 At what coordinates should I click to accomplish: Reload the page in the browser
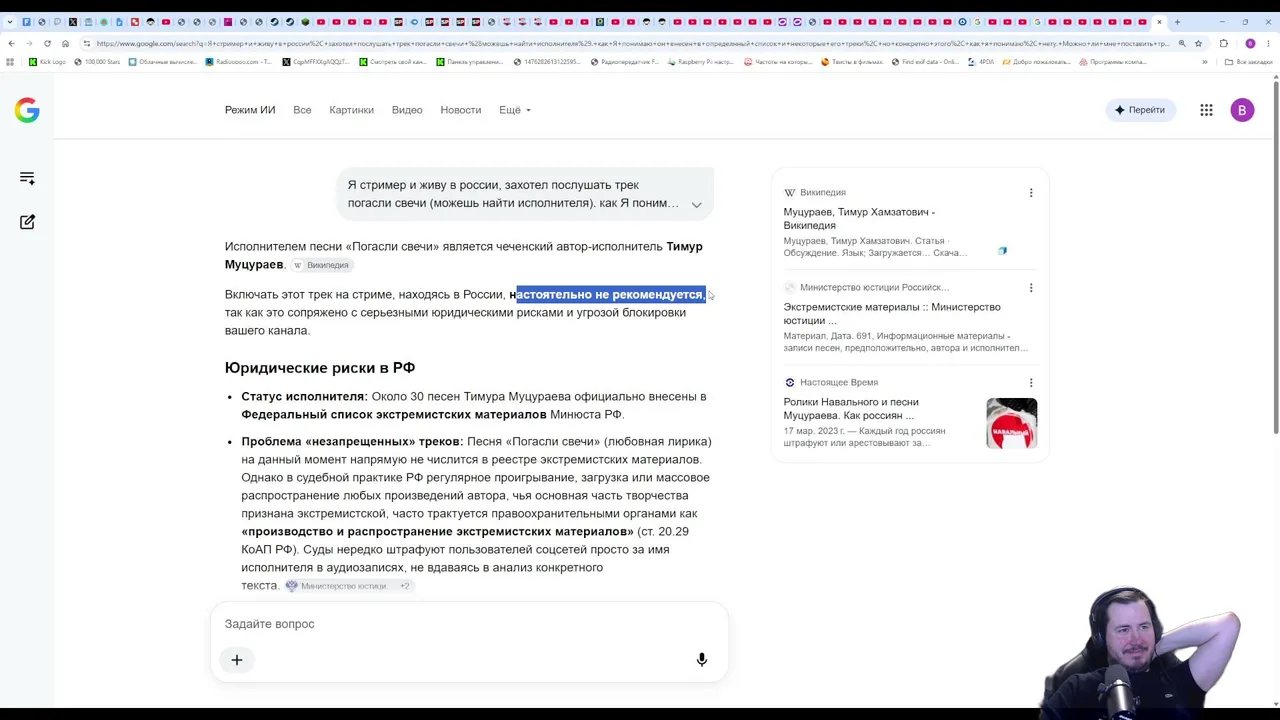tap(47, 43)
